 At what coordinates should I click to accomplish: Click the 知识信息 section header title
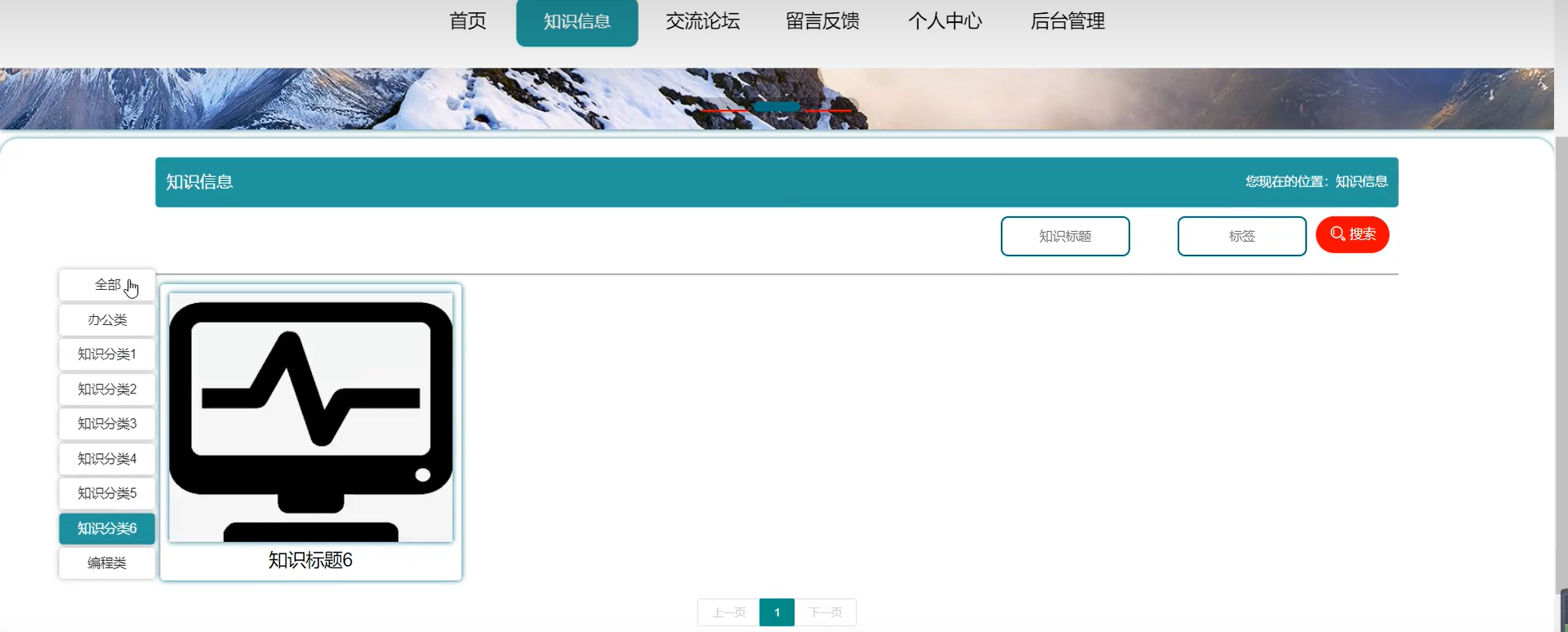click(199, 182)
